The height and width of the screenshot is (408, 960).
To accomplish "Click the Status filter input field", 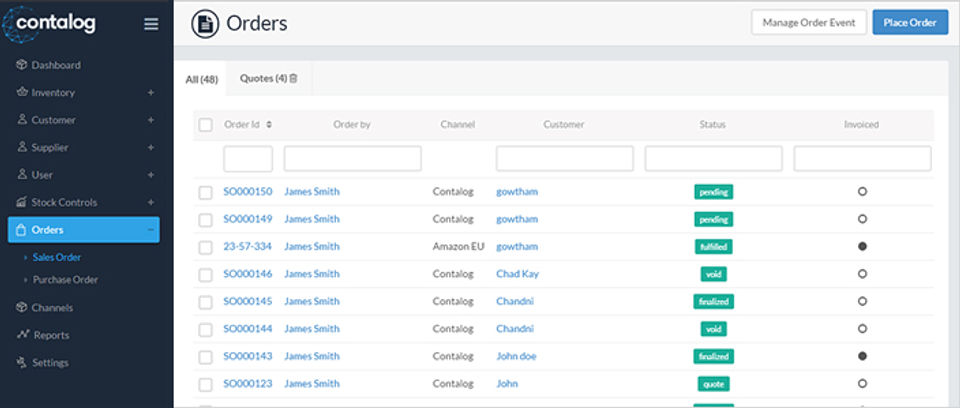I will 713,158.
